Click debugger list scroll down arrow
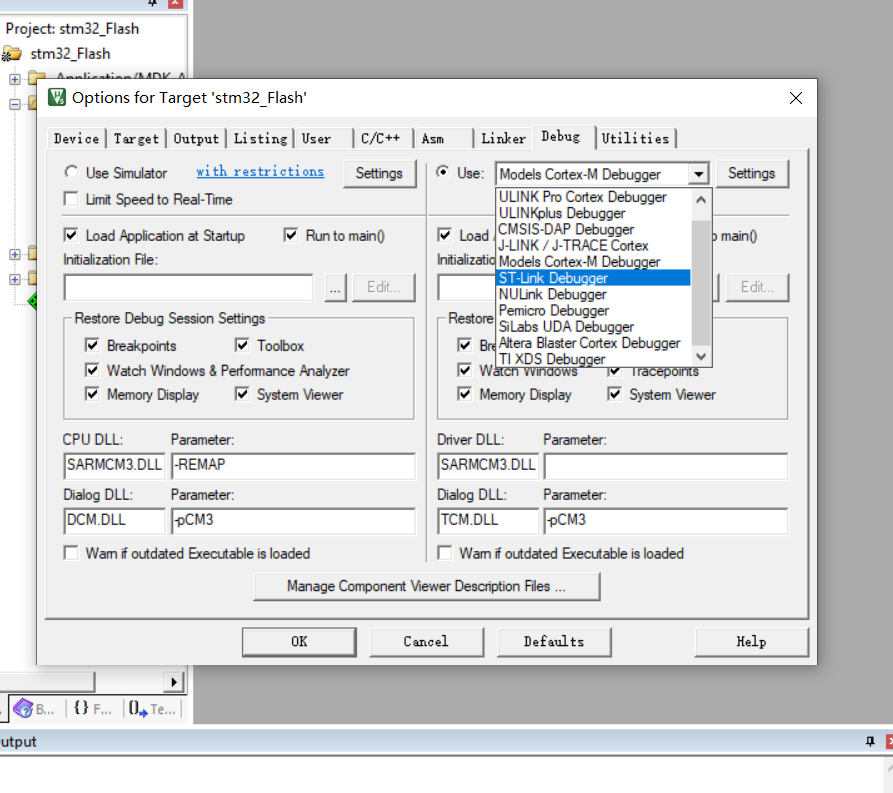 click(x=701, y=357)
